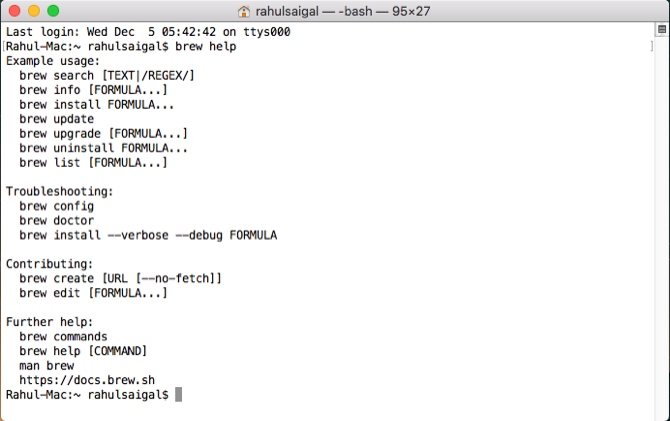Click the blinking cursor block at the prompt
The image size is (670, 421).
coord(179,395)
